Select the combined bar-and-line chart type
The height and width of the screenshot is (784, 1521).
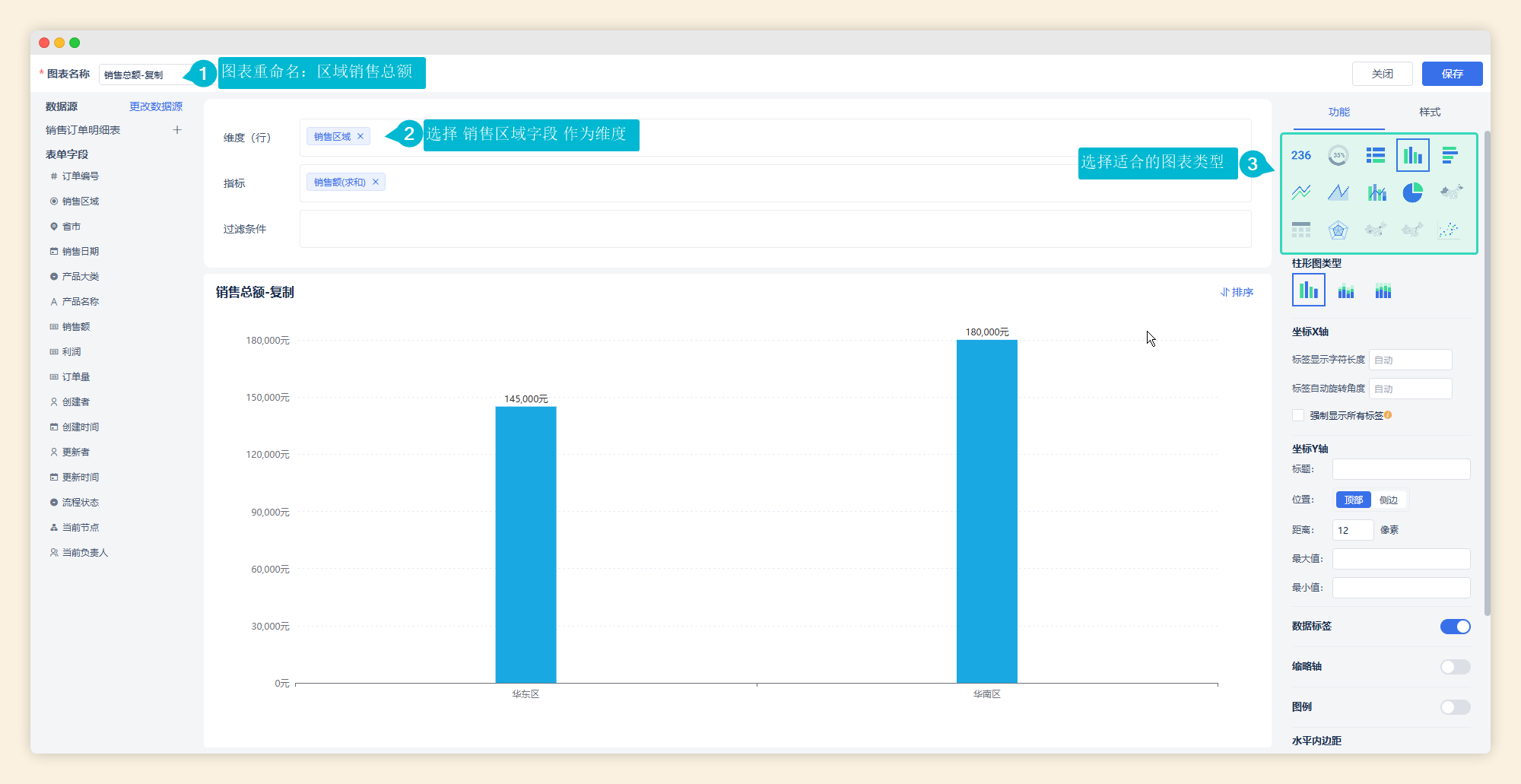tap(1376, 192)
